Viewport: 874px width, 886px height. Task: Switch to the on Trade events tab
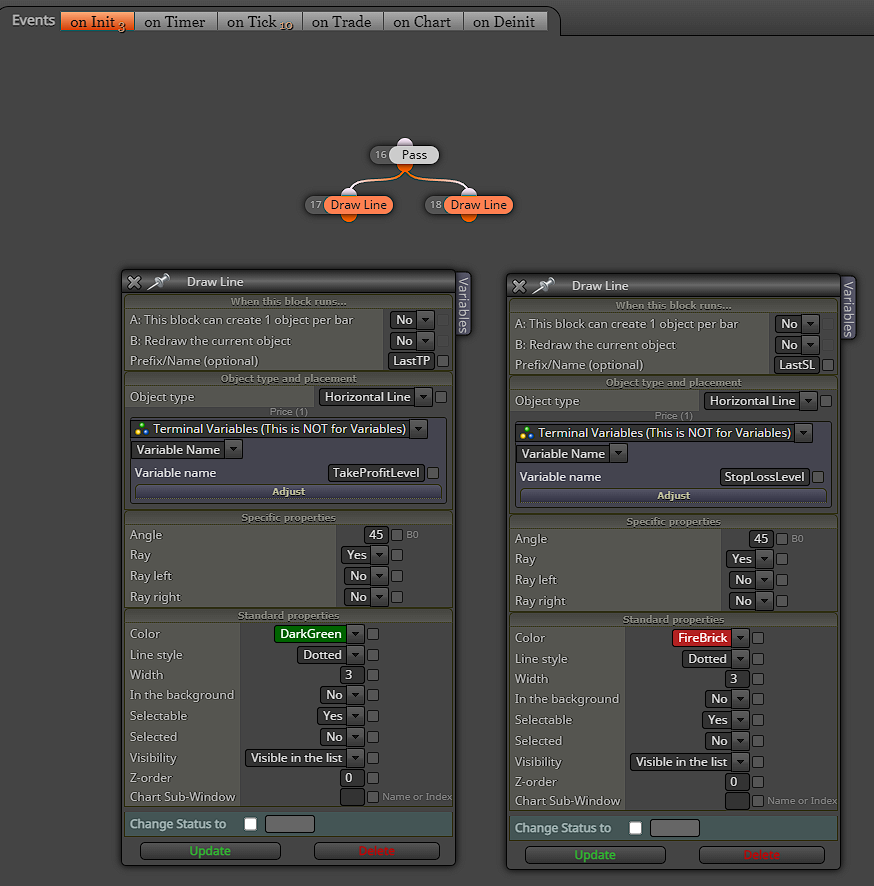(342, 21)
